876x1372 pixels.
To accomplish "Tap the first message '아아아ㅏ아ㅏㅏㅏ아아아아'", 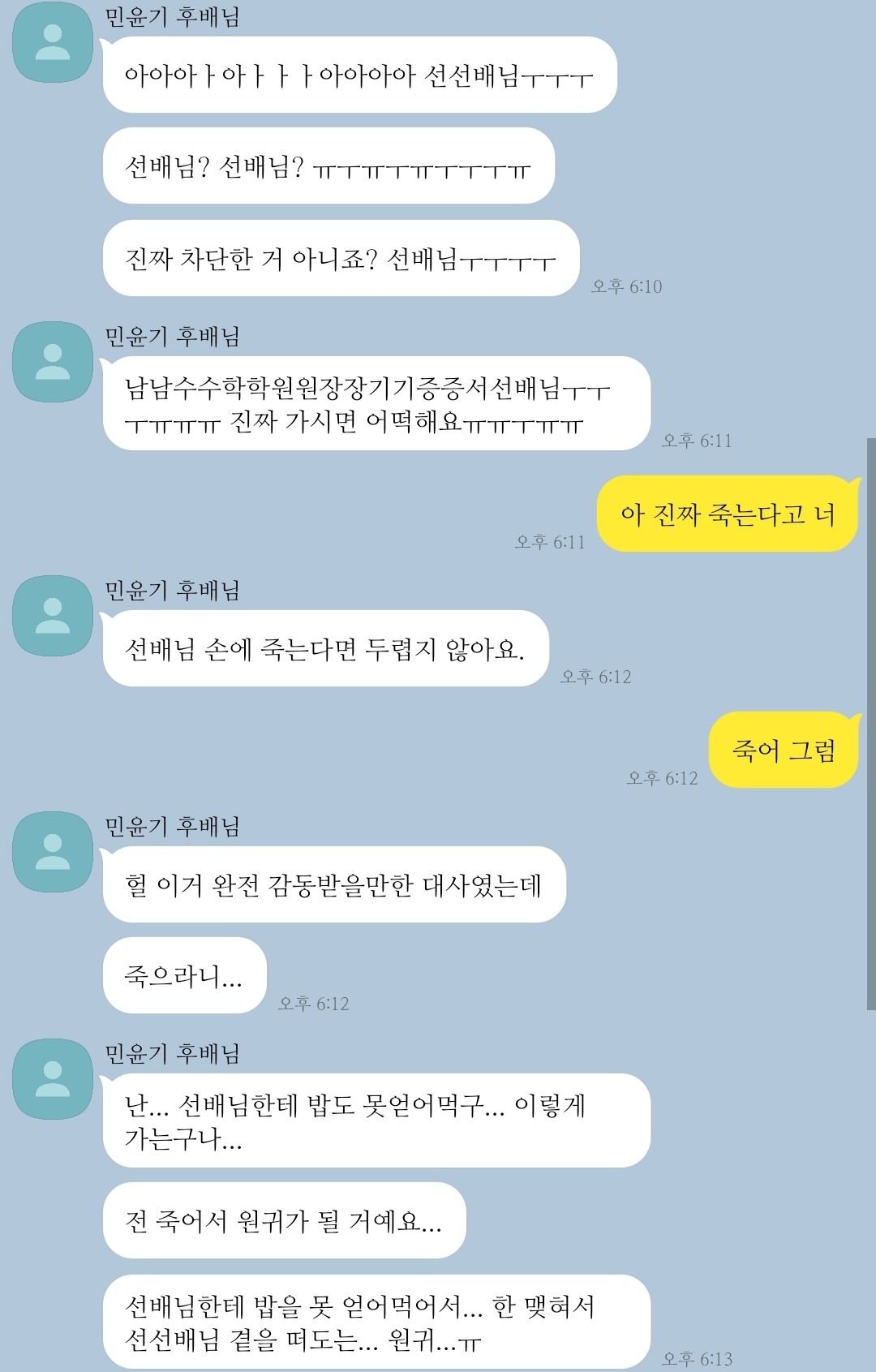I will tap(359, 75).
